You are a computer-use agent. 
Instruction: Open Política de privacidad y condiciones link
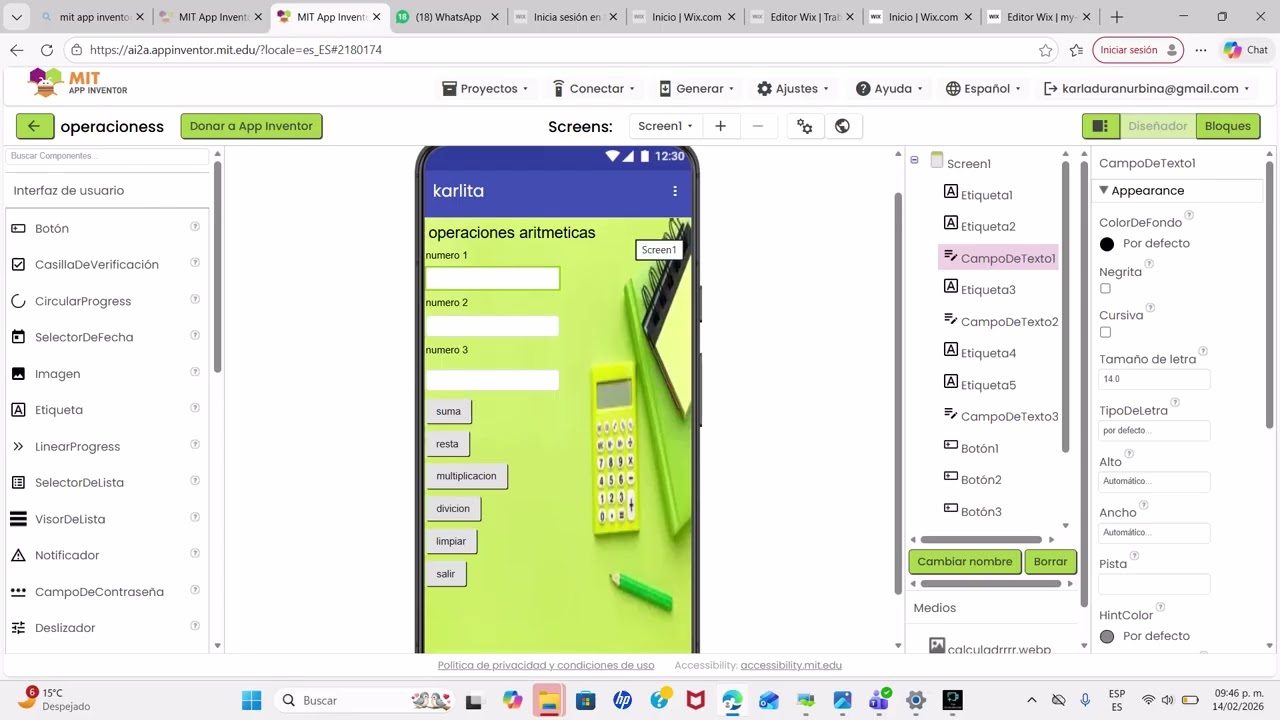[546, 665]
